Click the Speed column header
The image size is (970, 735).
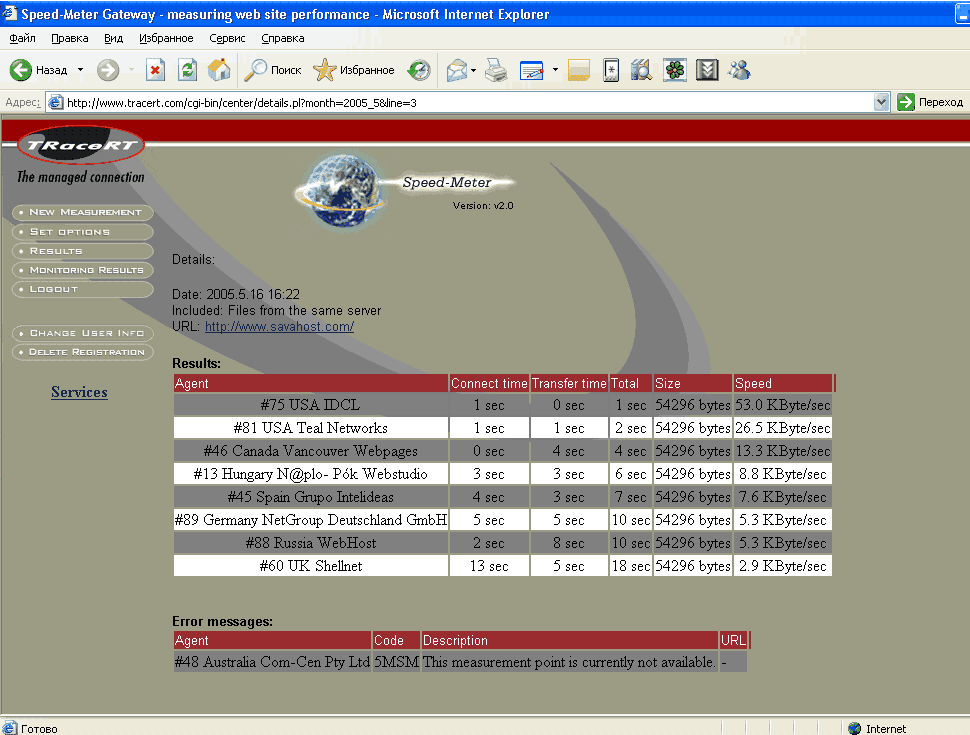click(x=783, y=383)
